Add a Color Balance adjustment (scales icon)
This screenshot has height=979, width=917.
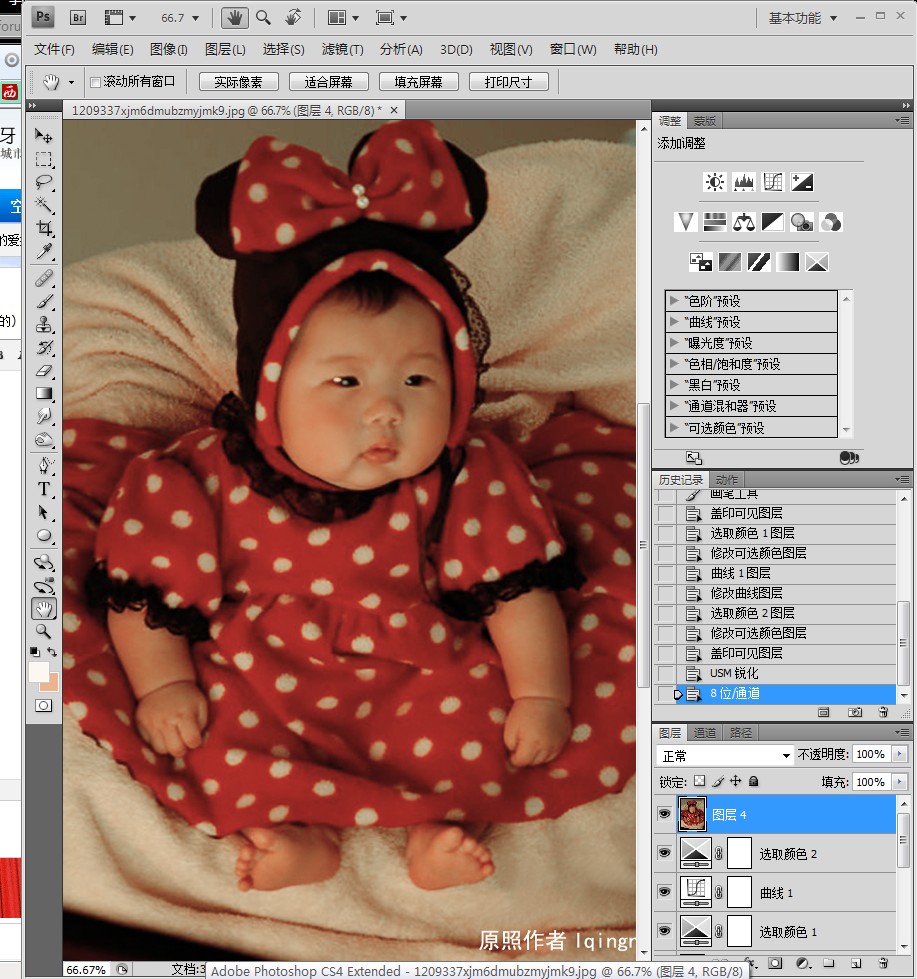[743, 222]
